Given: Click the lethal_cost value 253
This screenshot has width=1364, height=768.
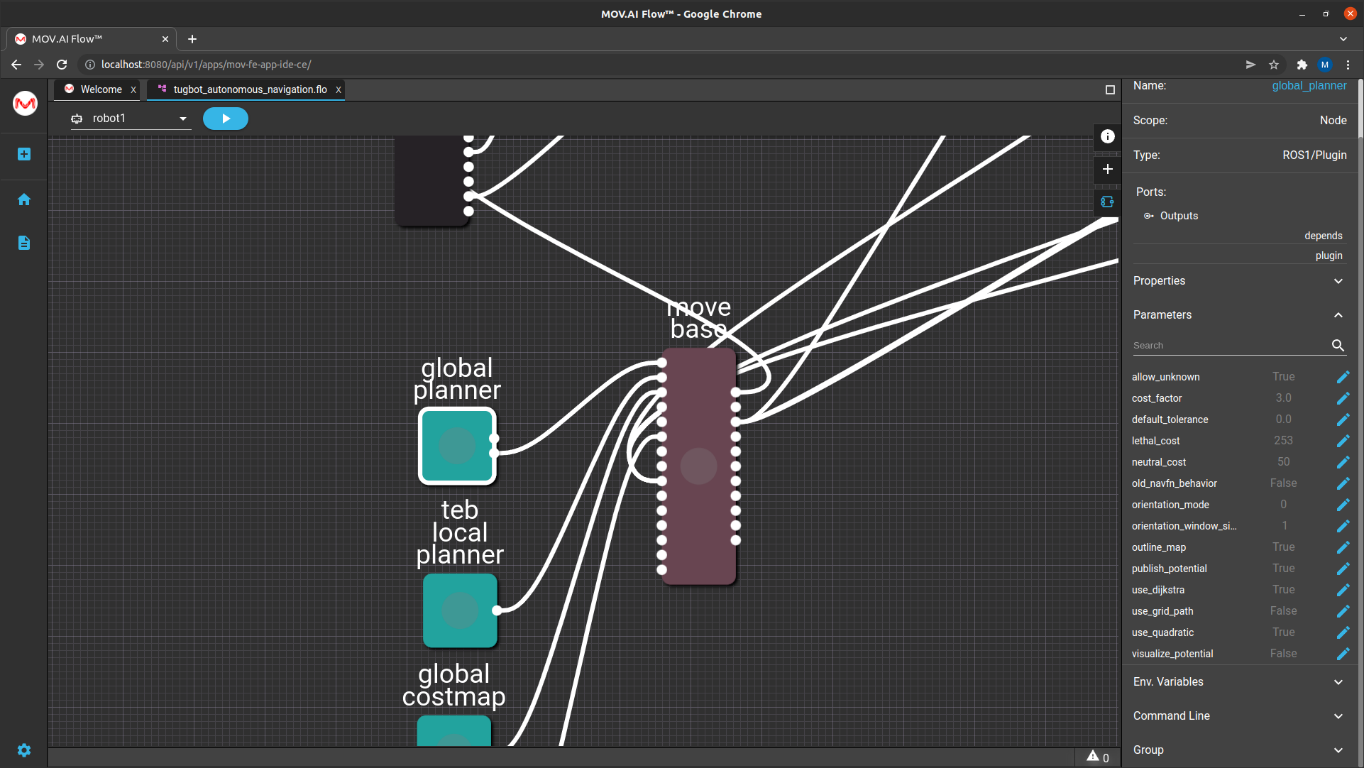Looking at the screenshot, I should click(1284, 441).
